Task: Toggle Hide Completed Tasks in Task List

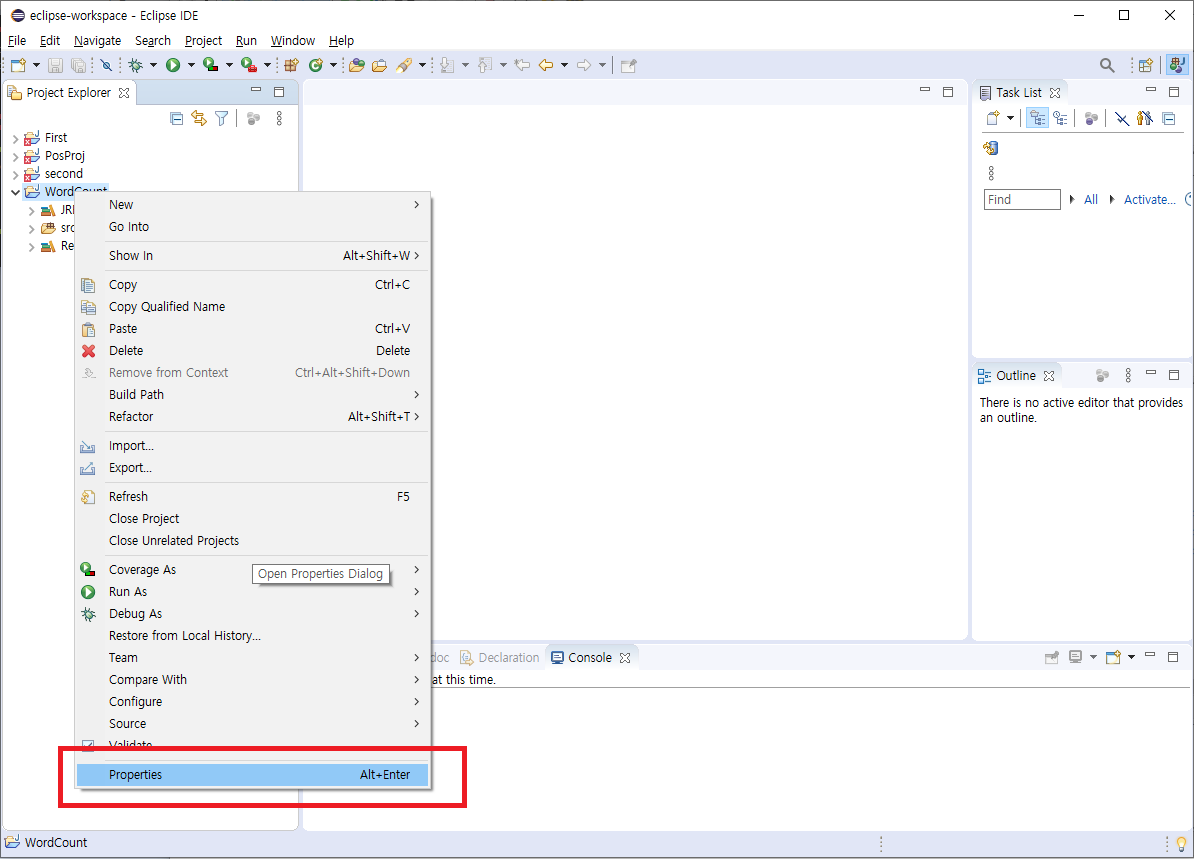Action: tap(1122, 118)
